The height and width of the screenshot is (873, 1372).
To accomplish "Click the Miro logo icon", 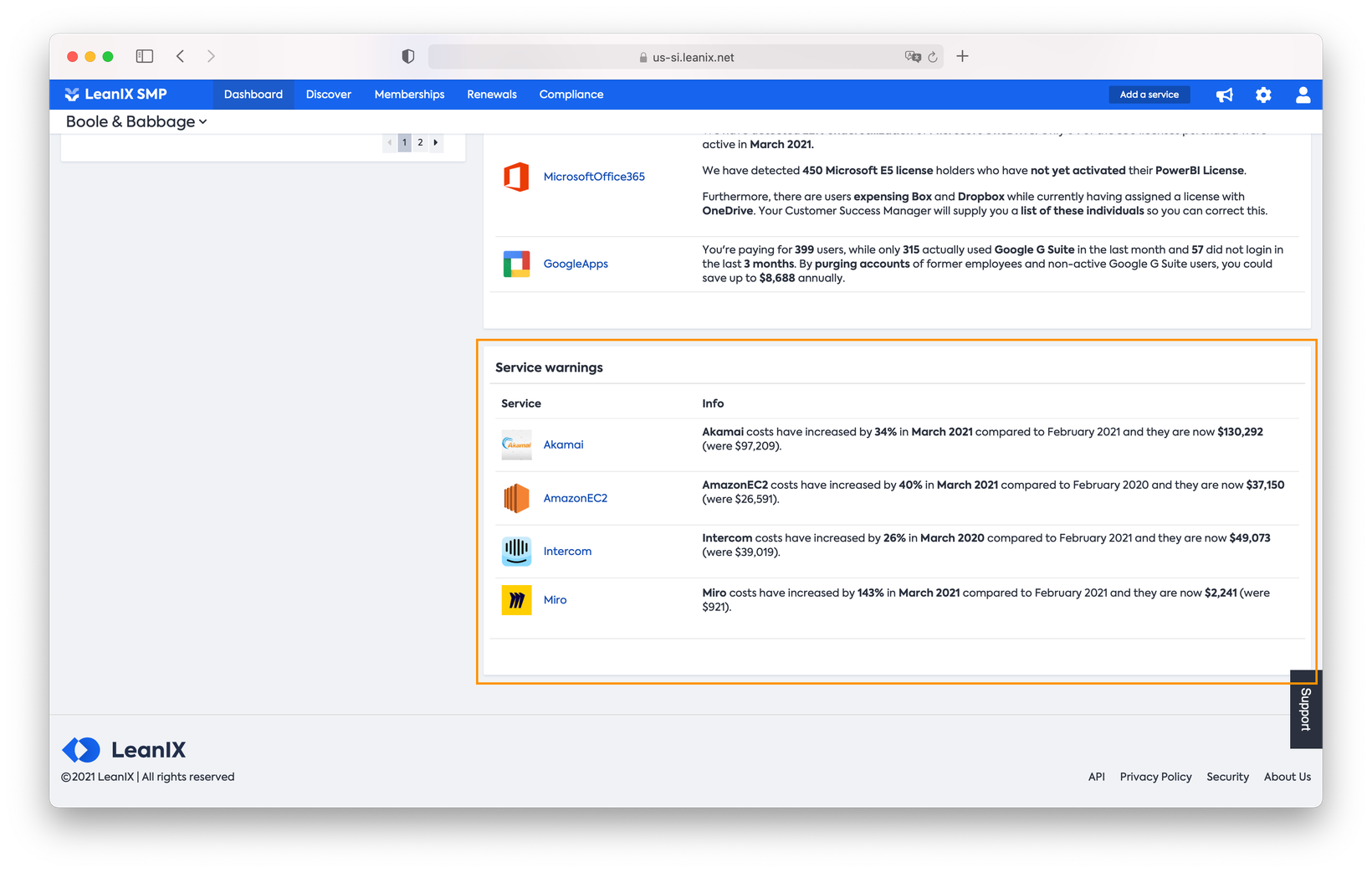I will (516, 600).
